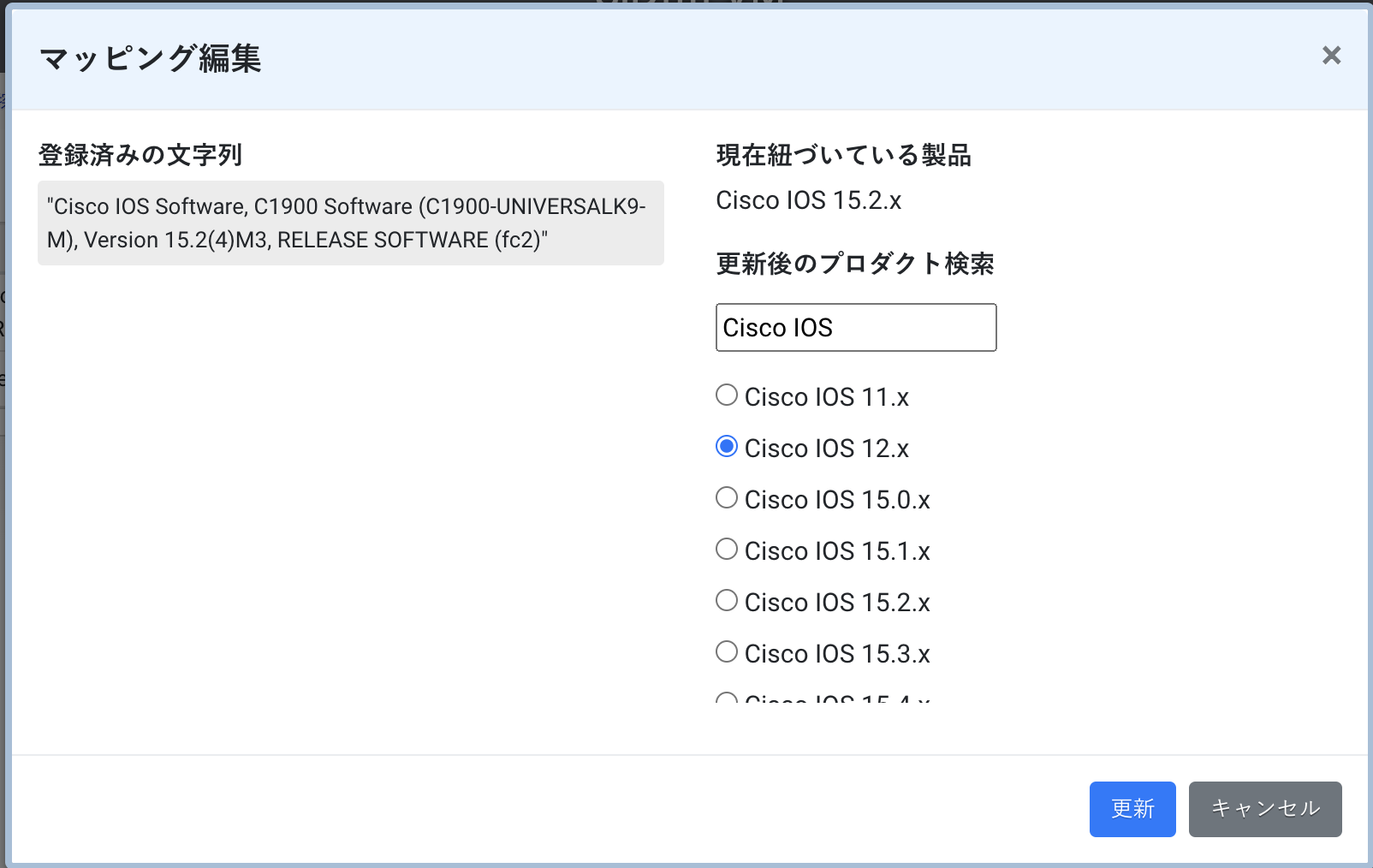Image resolution: width=1373 pixels, height=868 pixels.
Task: Pick the Cisco IOS 15.3.x radio button
Action: pyautogui.click(x=727, y=651)
